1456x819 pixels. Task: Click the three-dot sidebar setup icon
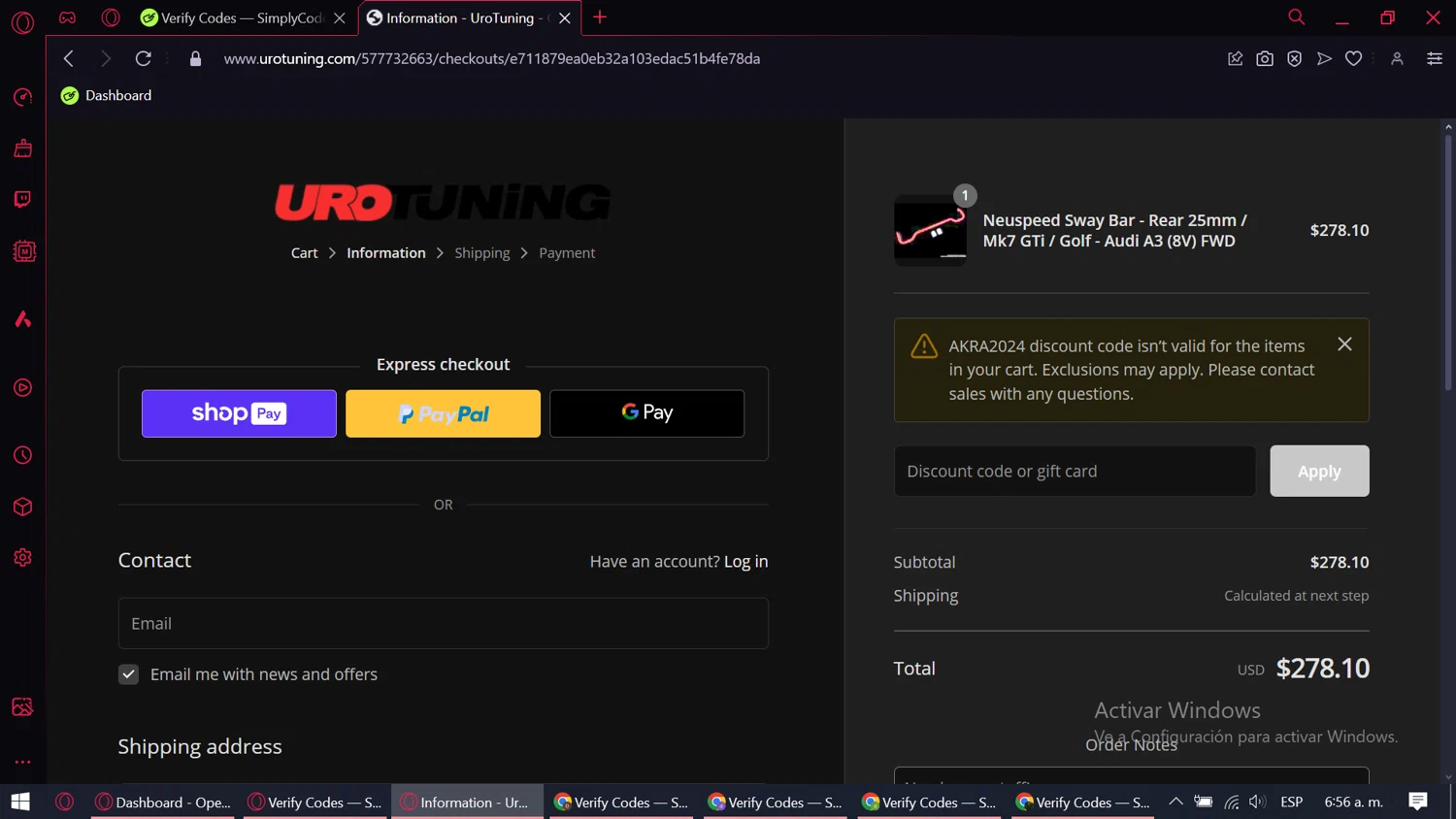22,762
